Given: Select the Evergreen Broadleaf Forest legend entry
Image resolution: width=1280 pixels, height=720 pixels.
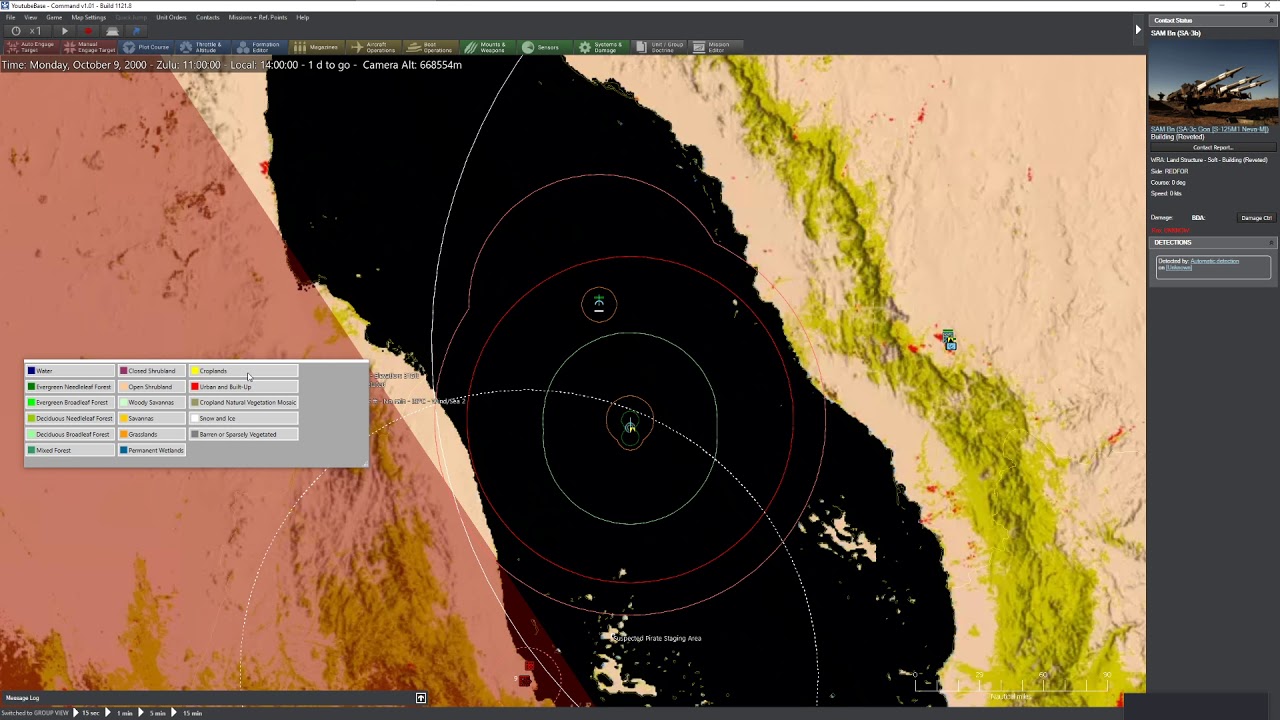Looking at the screenshot, I should click(70, 403).
